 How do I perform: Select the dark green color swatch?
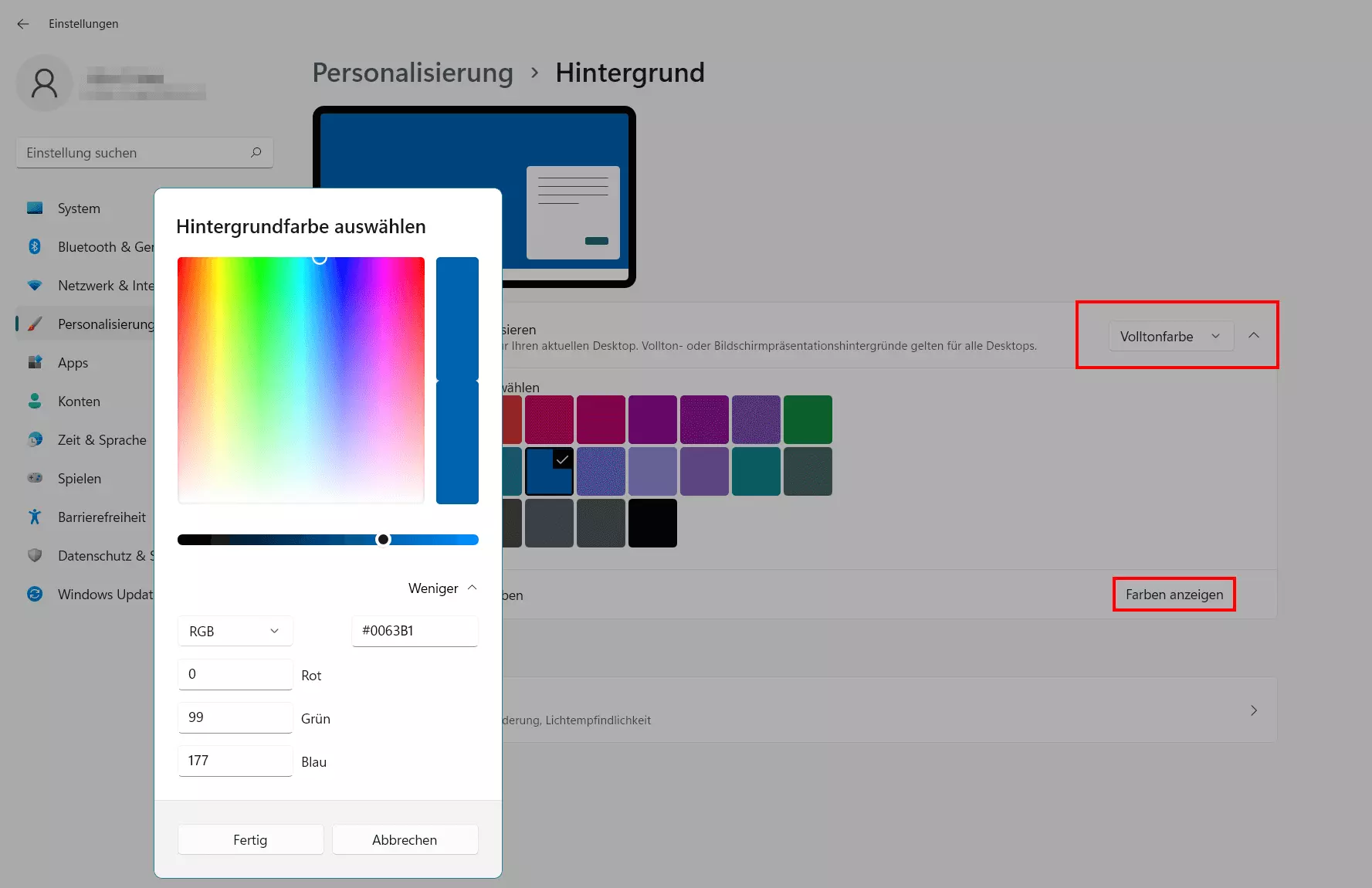pos(808,419)
